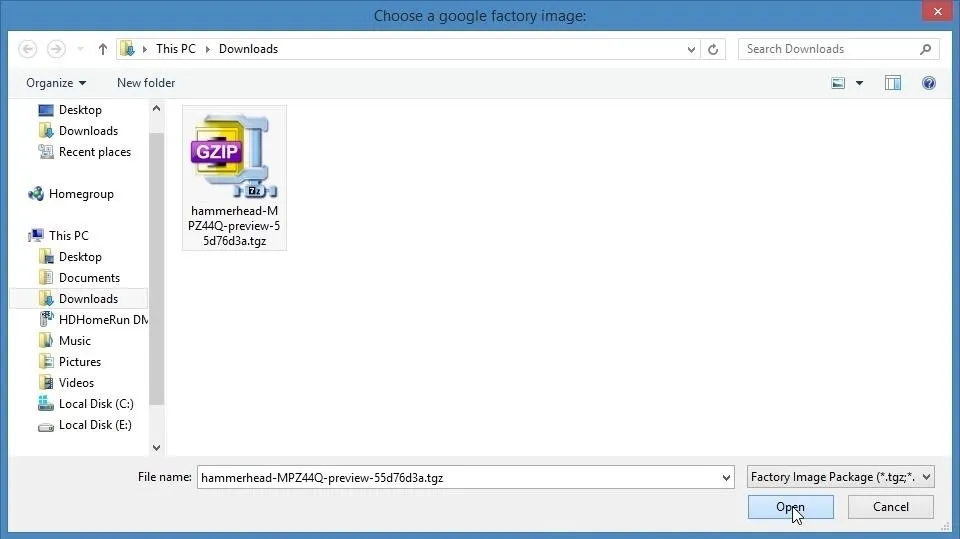Select the hammerhead GZIP file icon
The image size is (960, 539).
[x=234, y=156]
